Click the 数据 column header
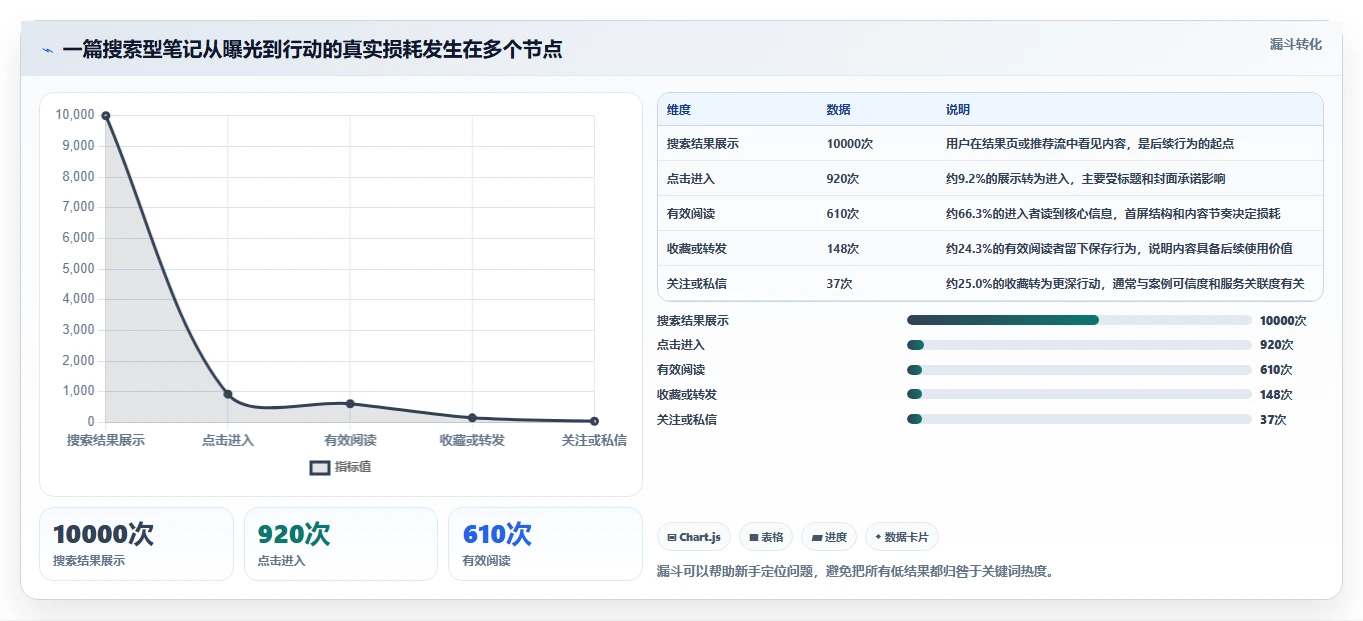The height and width of the screenshot is (621, 1363). click(x=839, y=110)
